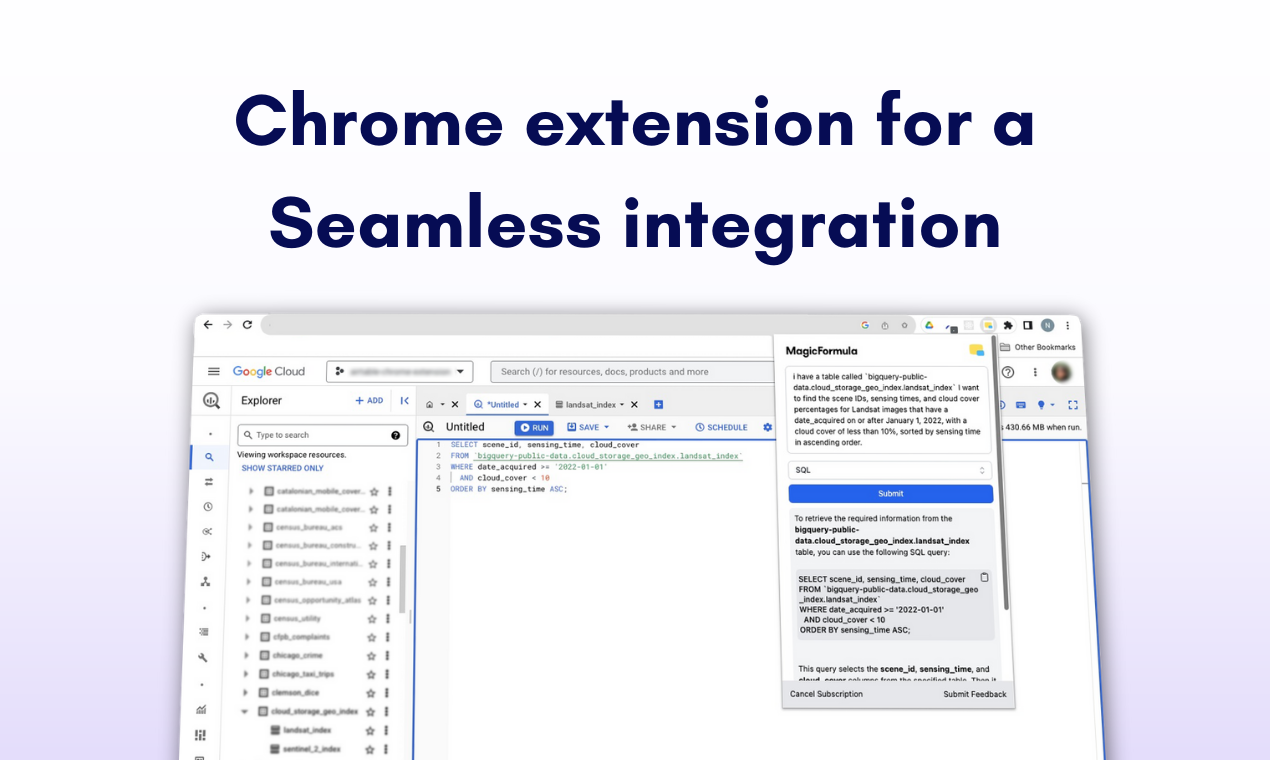This screenshot has height=760, width=1270.
Task: Click Submit Feedback in MagicFormula
Action: pos(975,694)
